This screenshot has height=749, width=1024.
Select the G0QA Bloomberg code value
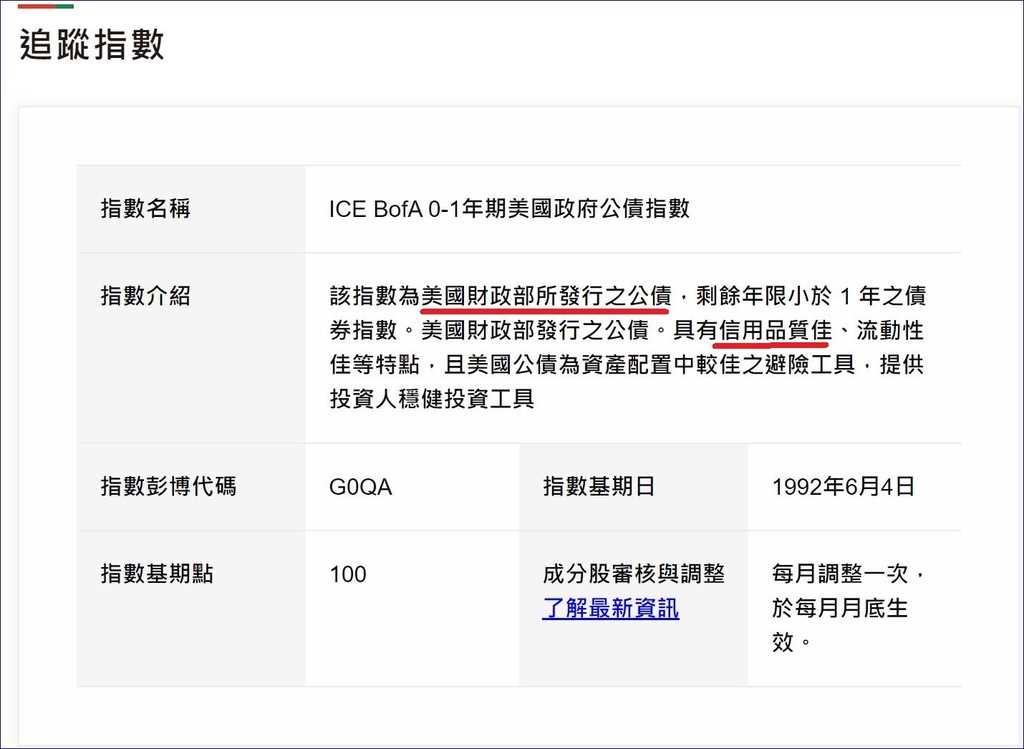[x=360, y=487]
